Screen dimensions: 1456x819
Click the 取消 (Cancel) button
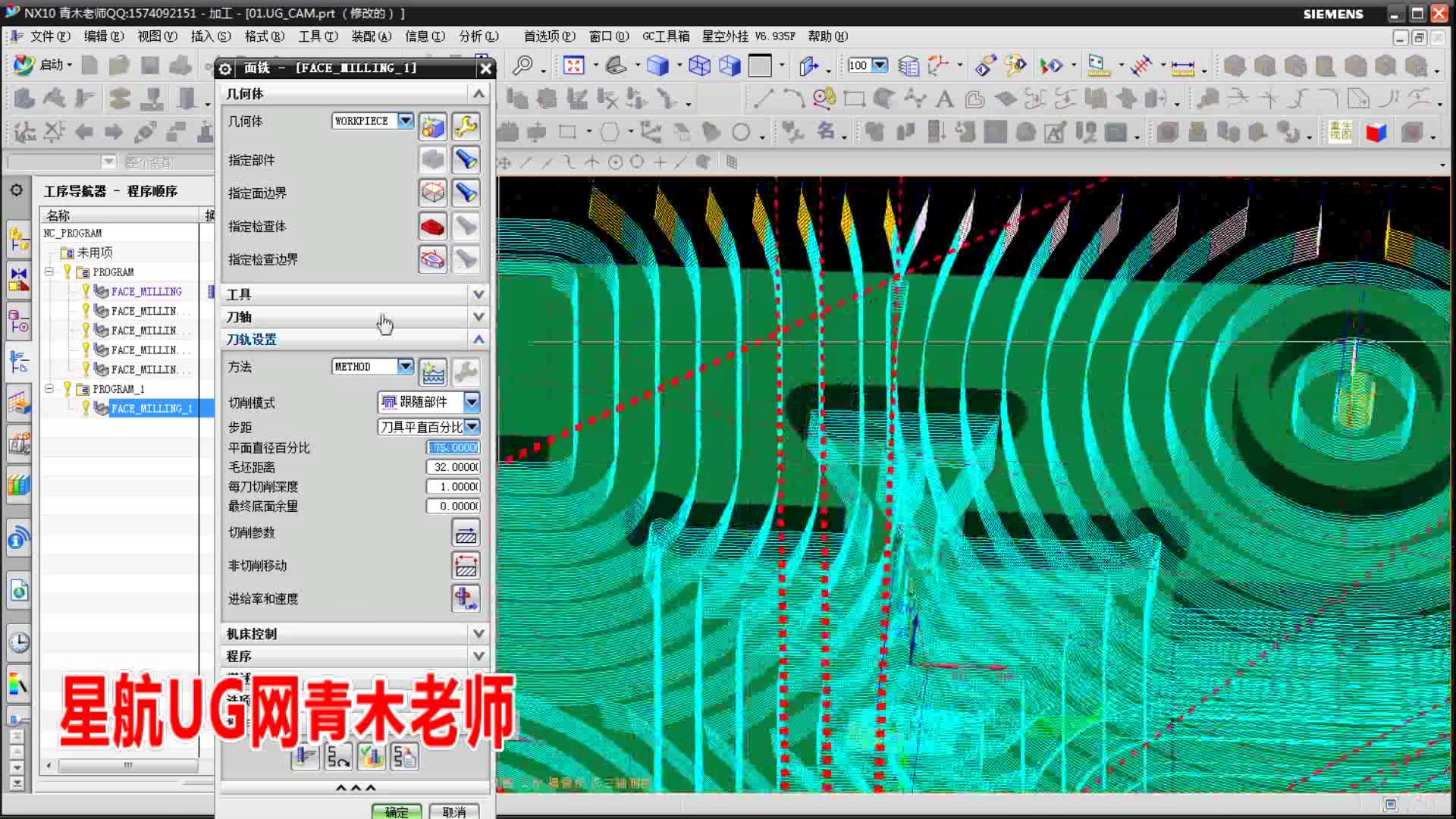(453, 811)
